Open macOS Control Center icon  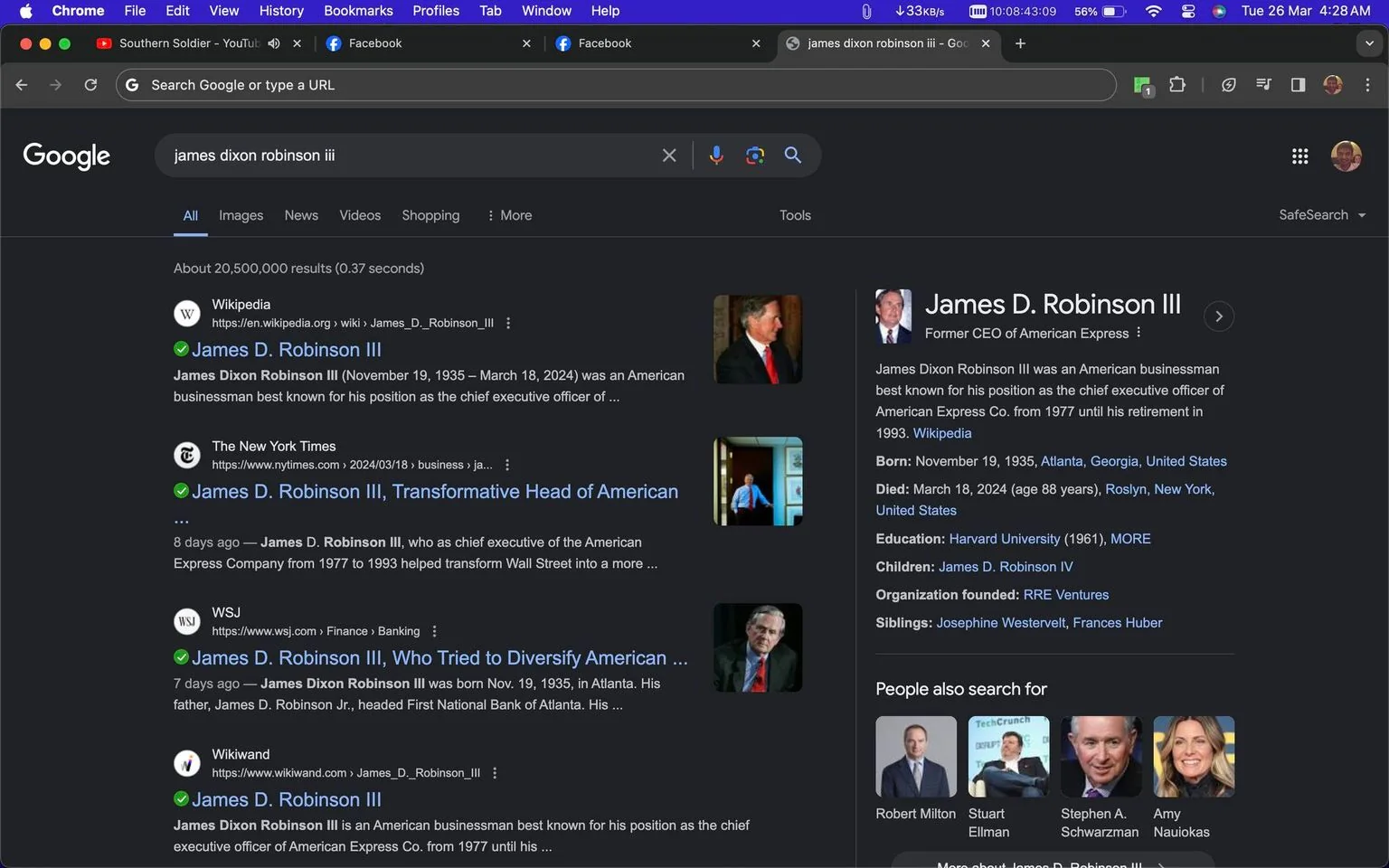point(1188,11)
